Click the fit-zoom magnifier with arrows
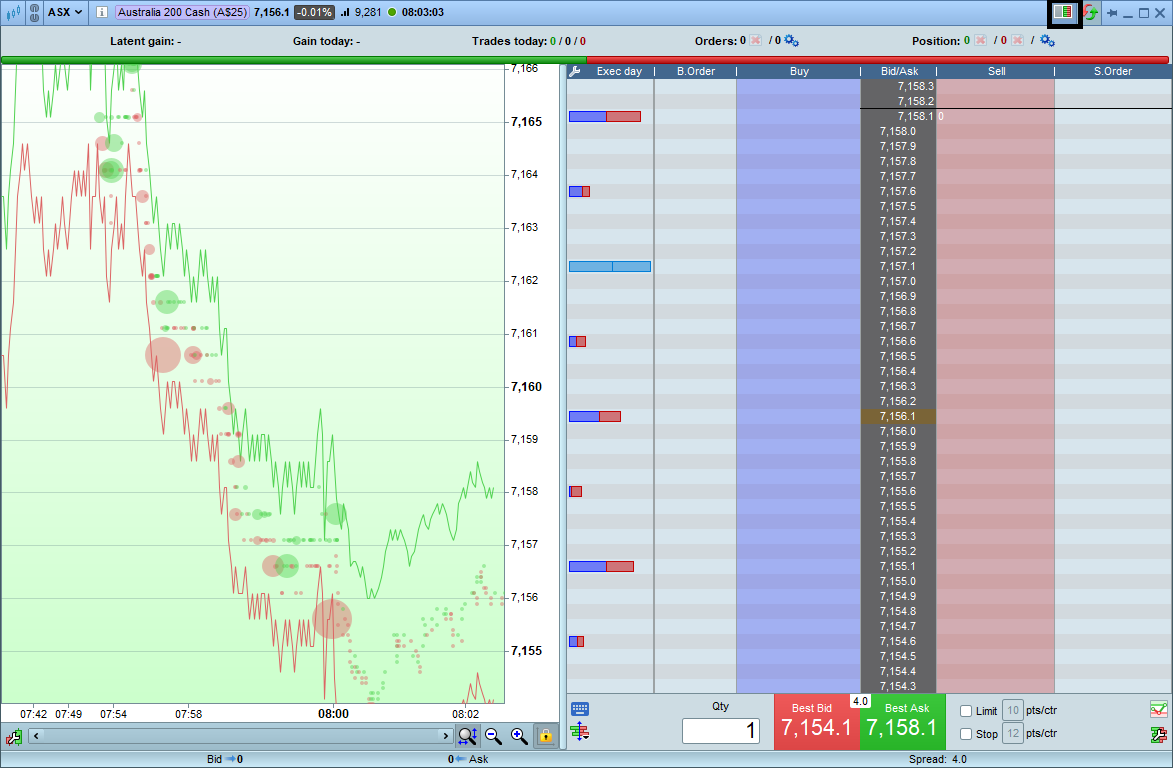Image resolution: width=1173 pixels, height=768 pixels. tap(468, 736)
